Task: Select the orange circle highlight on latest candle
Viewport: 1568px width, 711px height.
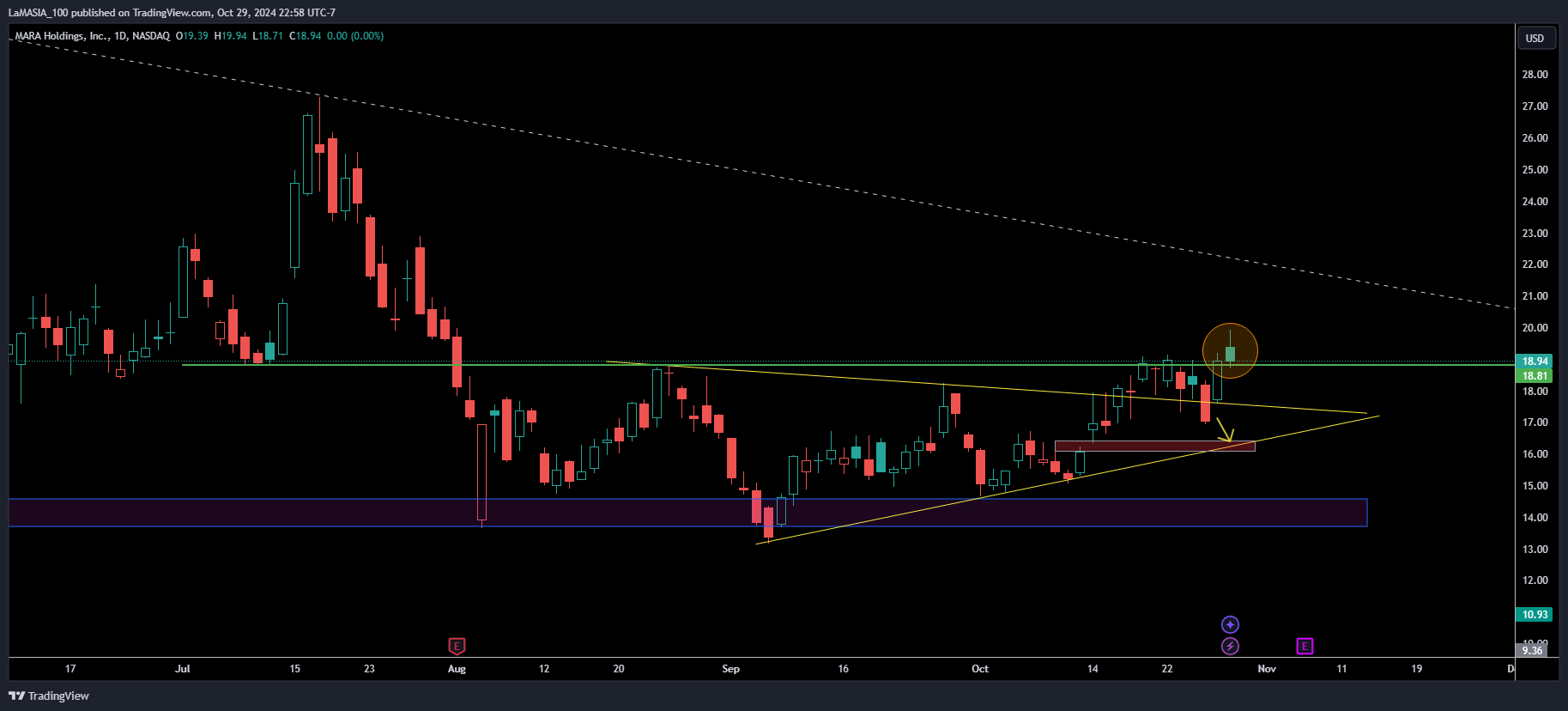Action: click(1230, 351)
